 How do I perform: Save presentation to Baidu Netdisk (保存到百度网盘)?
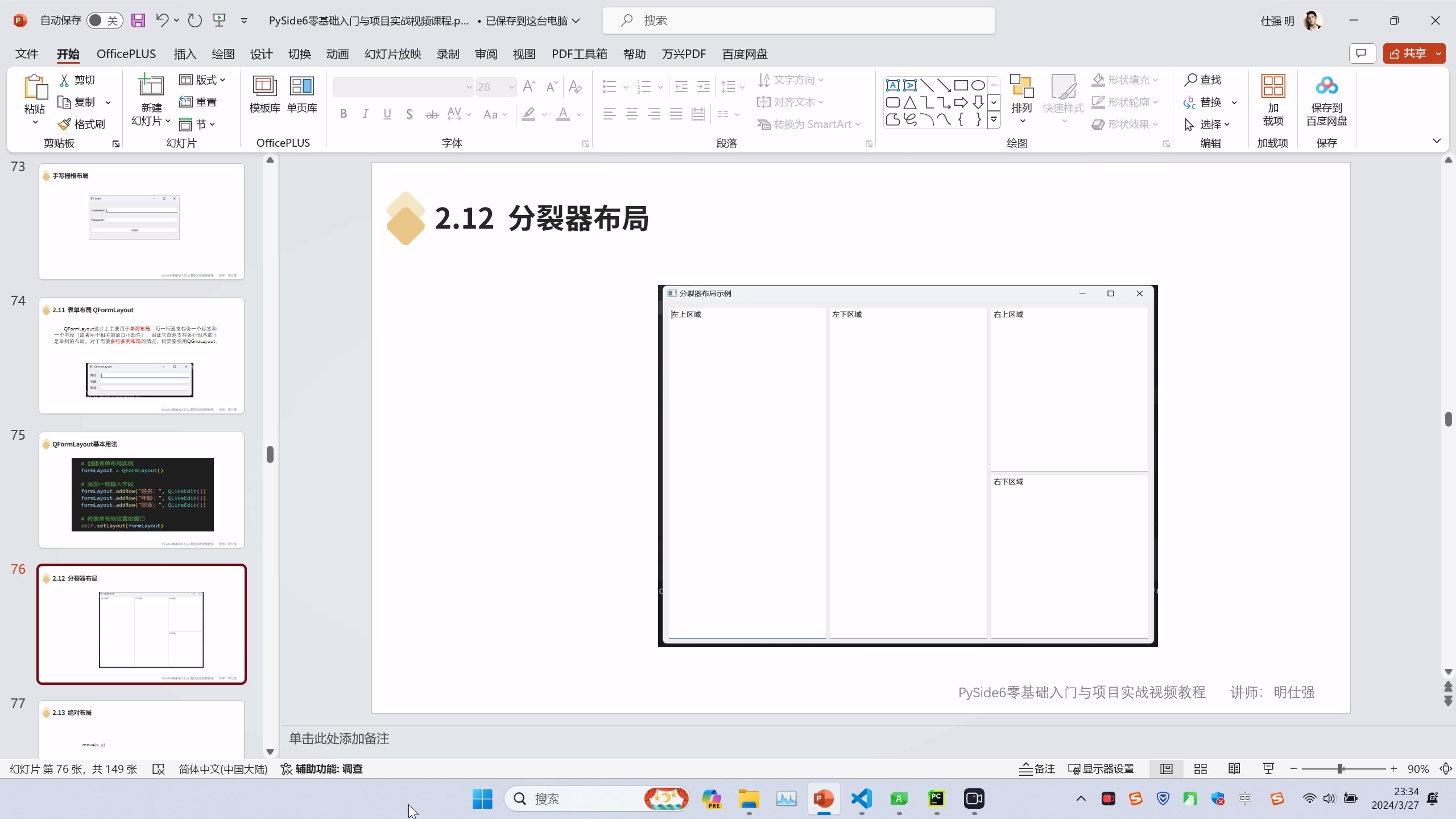click(1326, 104)
